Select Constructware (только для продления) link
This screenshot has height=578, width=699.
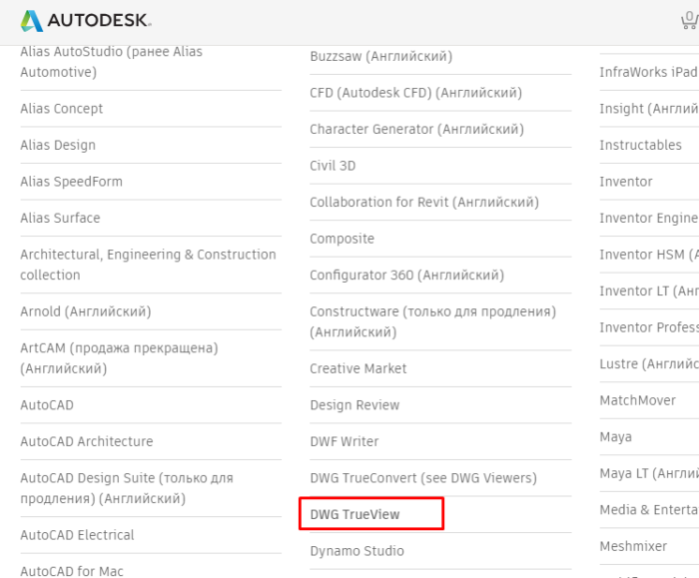pyautogui.click(x=433, y=322)
